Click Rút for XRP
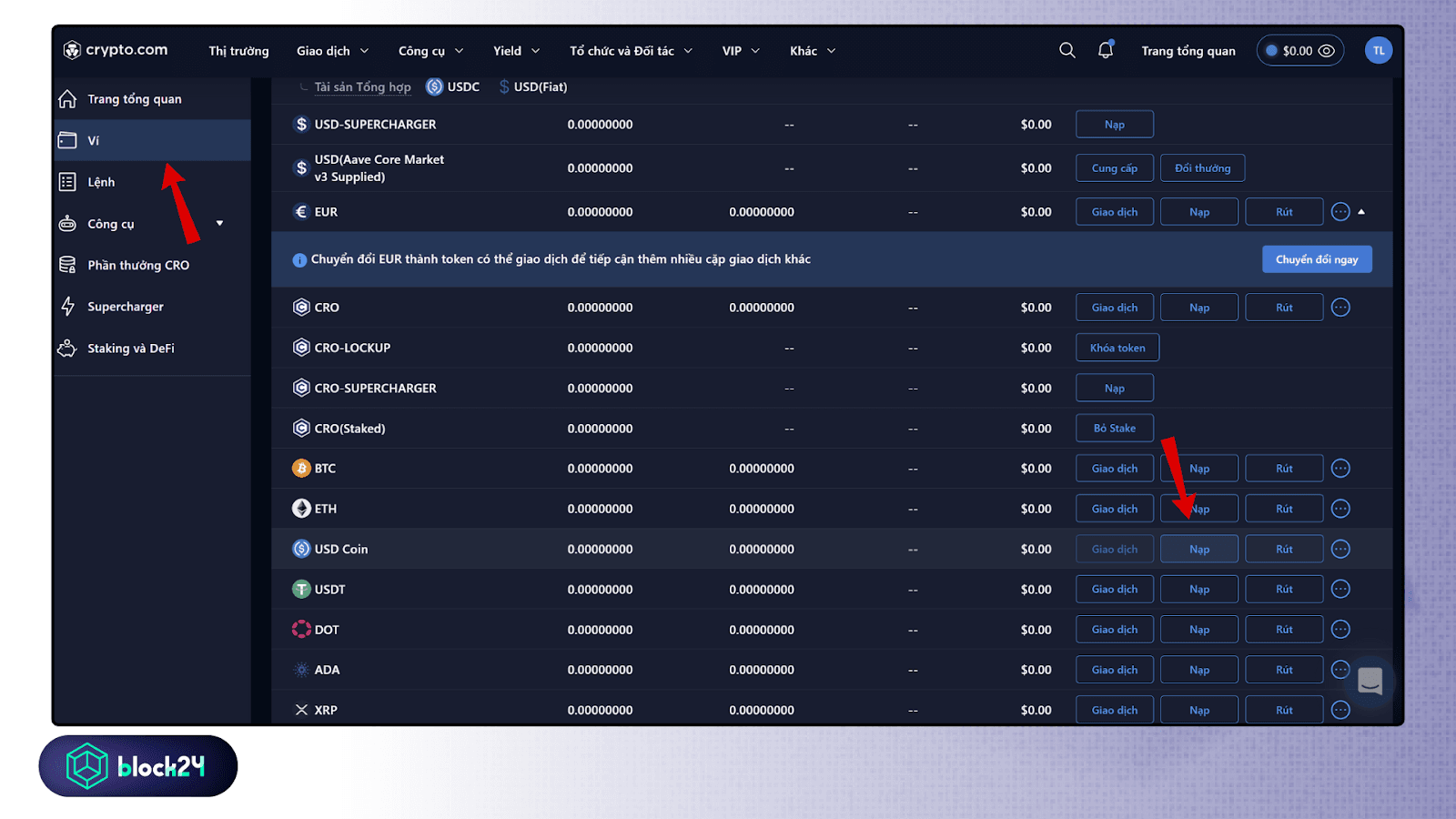Viewport: 1456px width, 819px height. click(x=1284, y=710)
